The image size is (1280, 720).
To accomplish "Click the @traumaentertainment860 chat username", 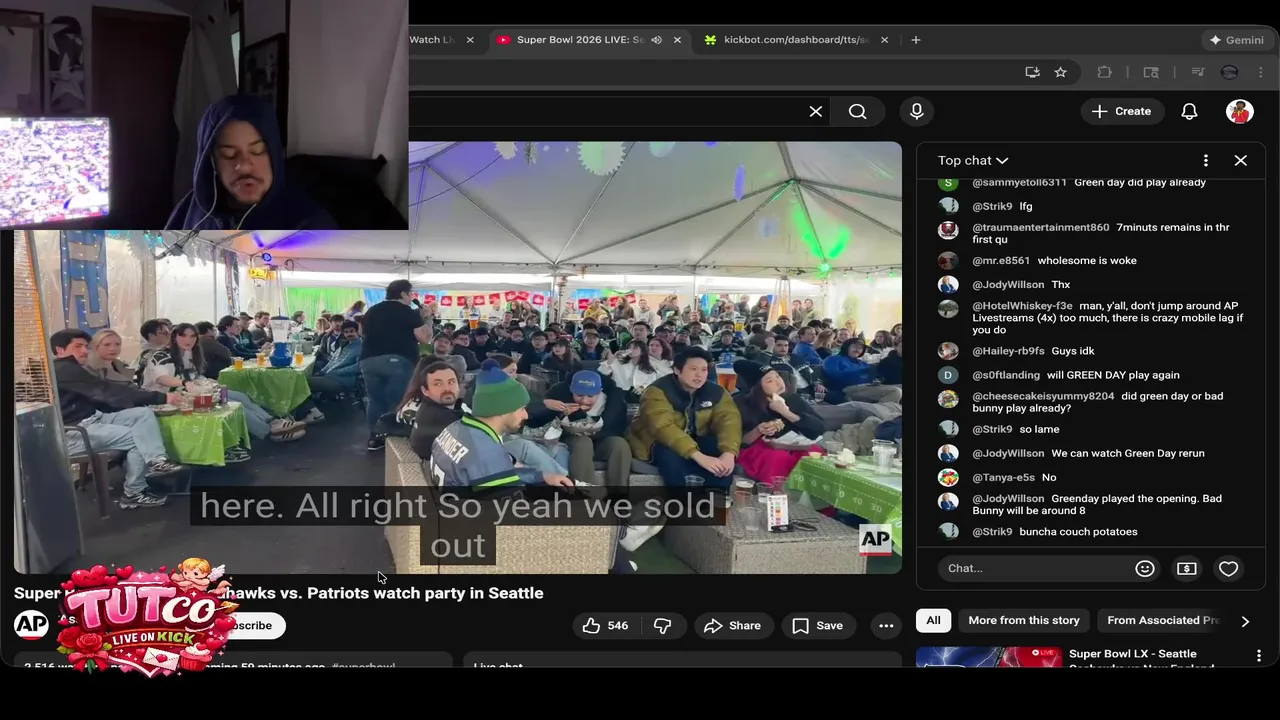I will [x=1041, y=227].
